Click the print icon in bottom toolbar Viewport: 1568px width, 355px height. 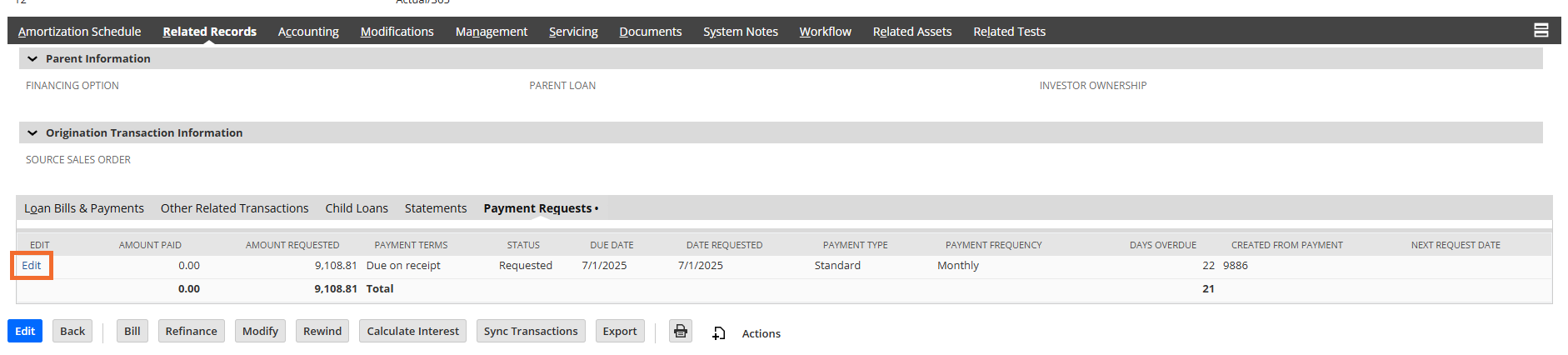coord(681,332)
